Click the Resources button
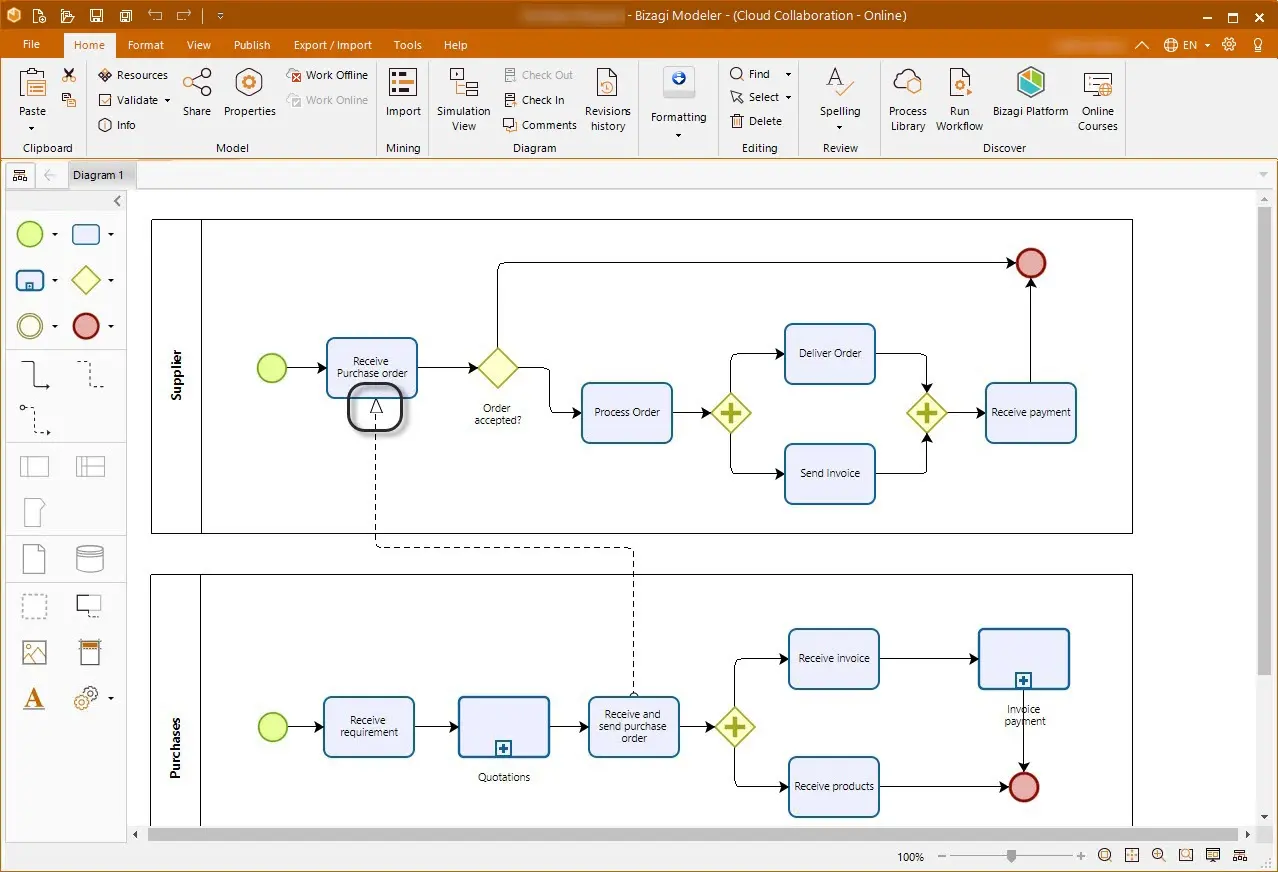The height and width of the screenshot is (872, 1278). (x=133, y=75)
